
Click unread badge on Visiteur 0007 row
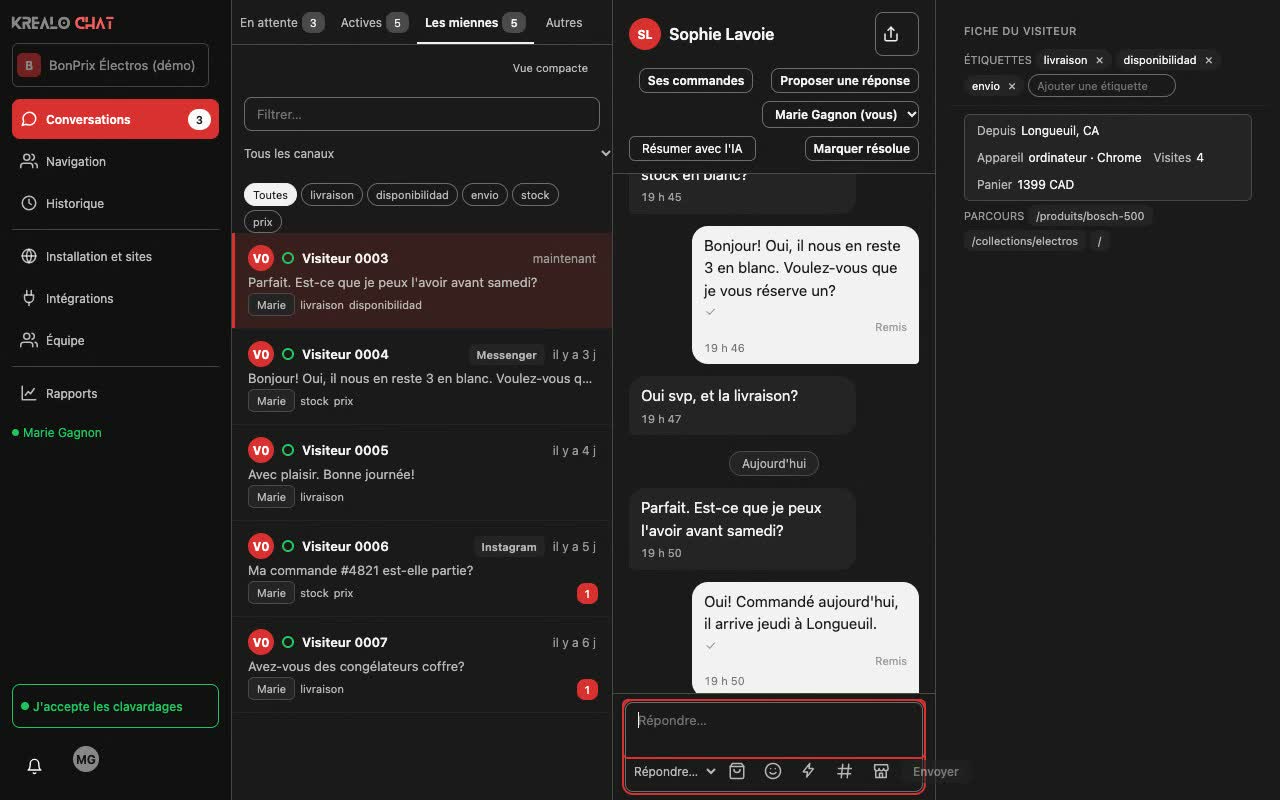pyautogui.click(x=587, y=689)
